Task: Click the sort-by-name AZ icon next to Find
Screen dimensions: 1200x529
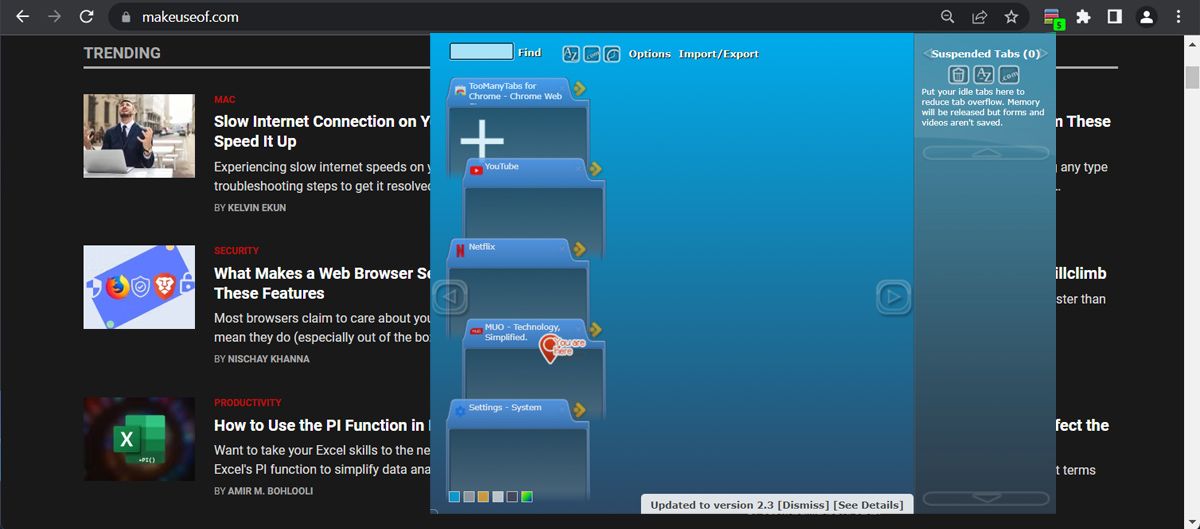Action: pos(571,54)
